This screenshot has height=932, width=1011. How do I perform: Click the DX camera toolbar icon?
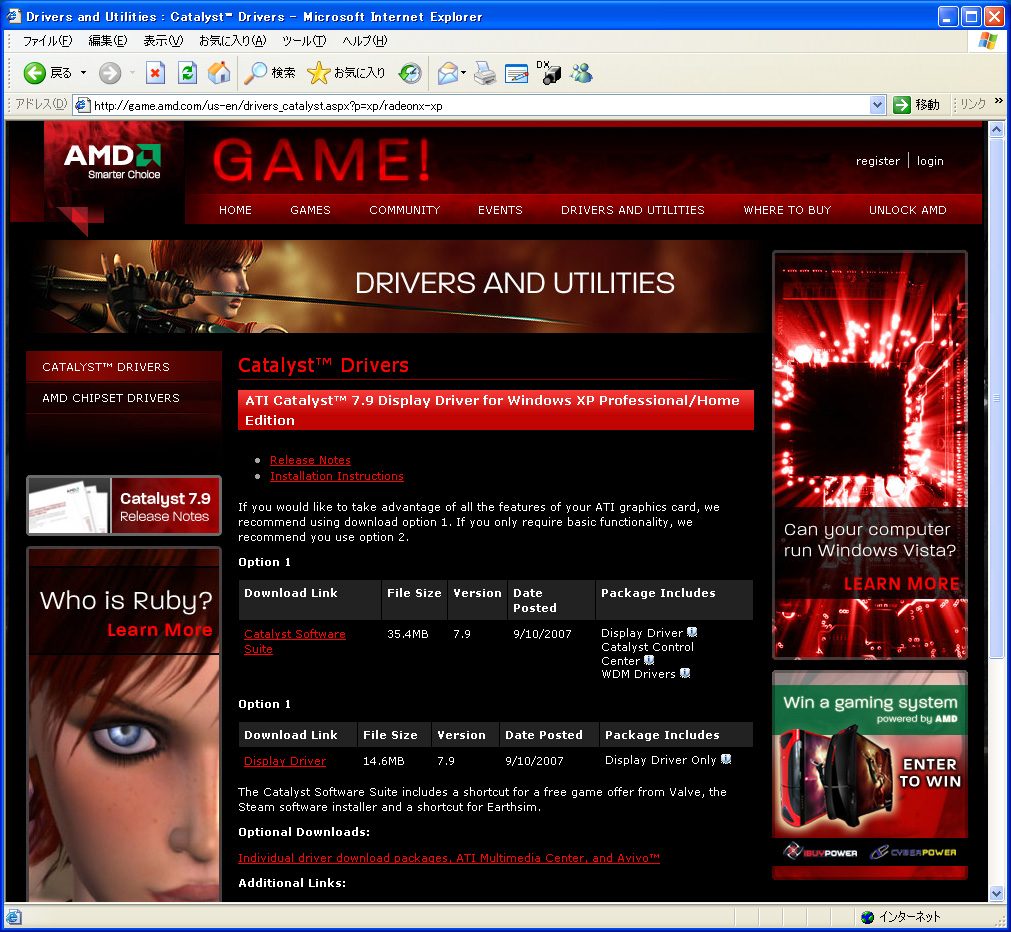(549, 73)
